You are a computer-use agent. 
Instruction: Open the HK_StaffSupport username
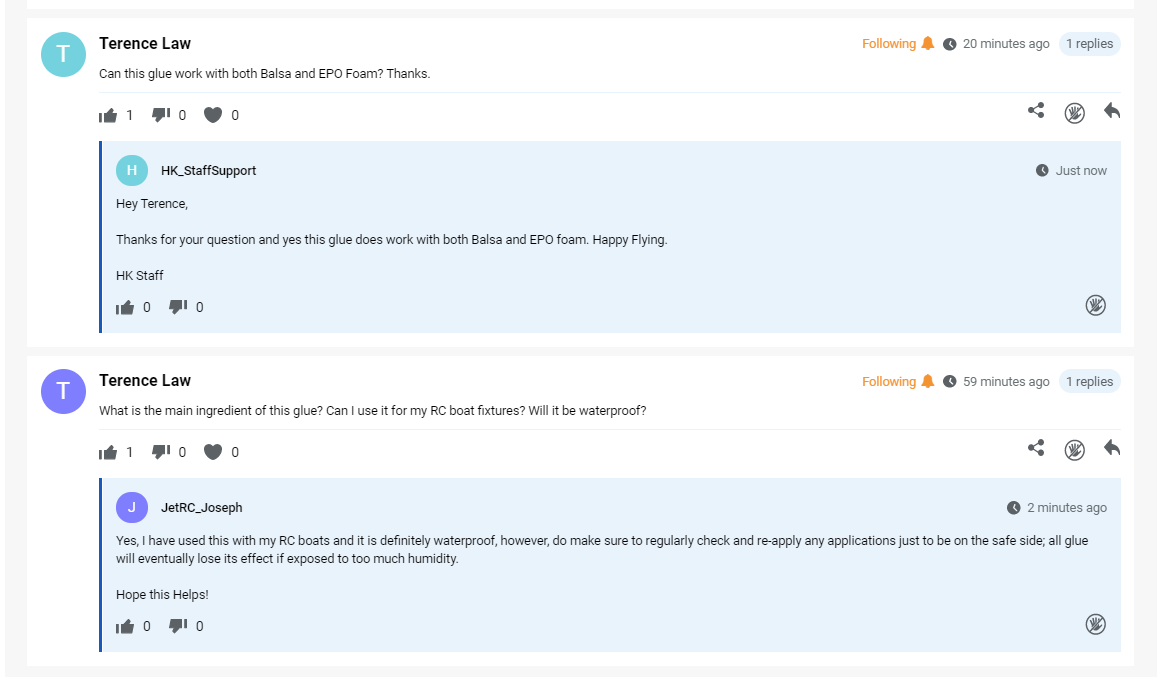(208, 171)
